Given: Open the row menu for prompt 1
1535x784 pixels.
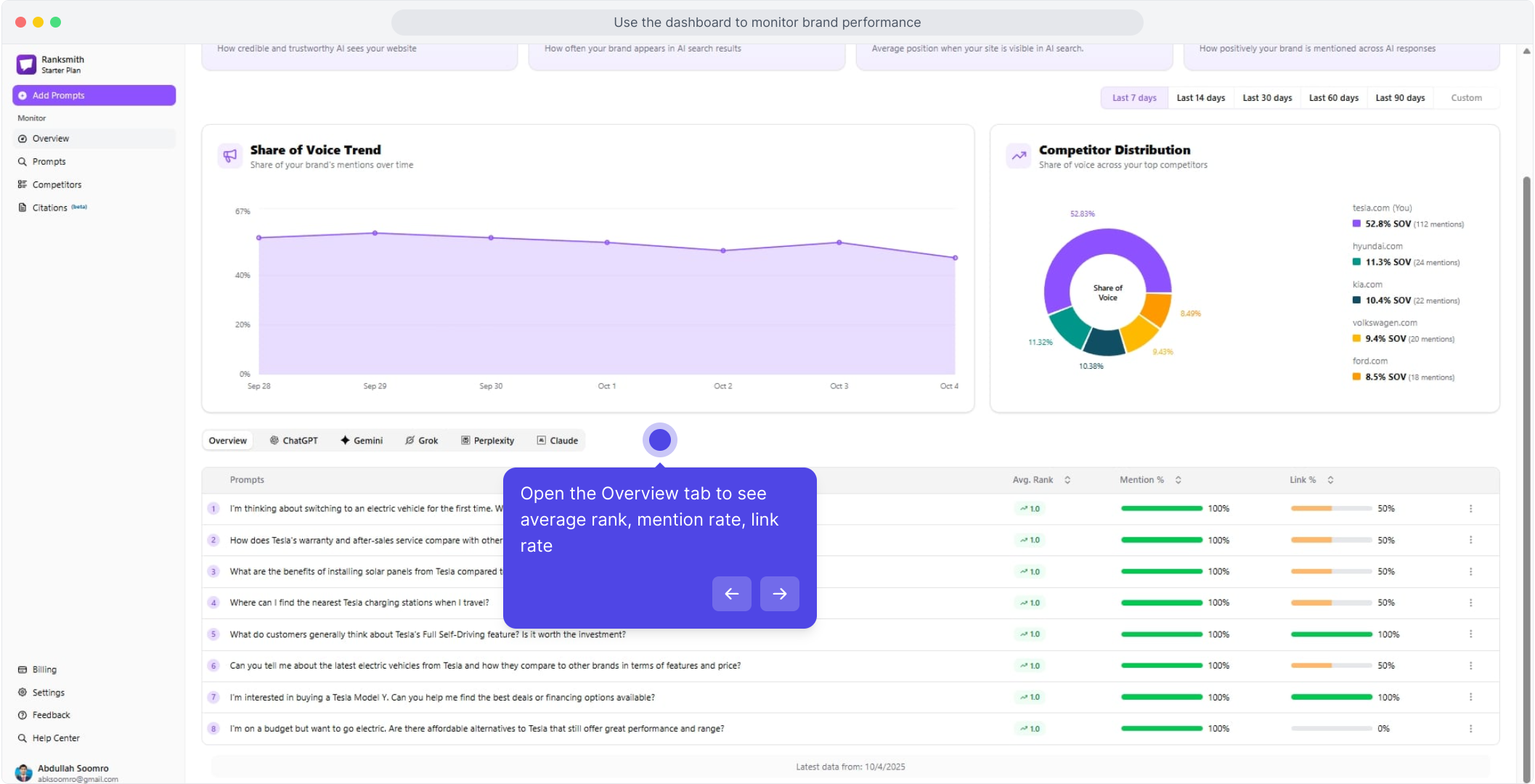Looking at the screenshot, I should coord(1470,509).
